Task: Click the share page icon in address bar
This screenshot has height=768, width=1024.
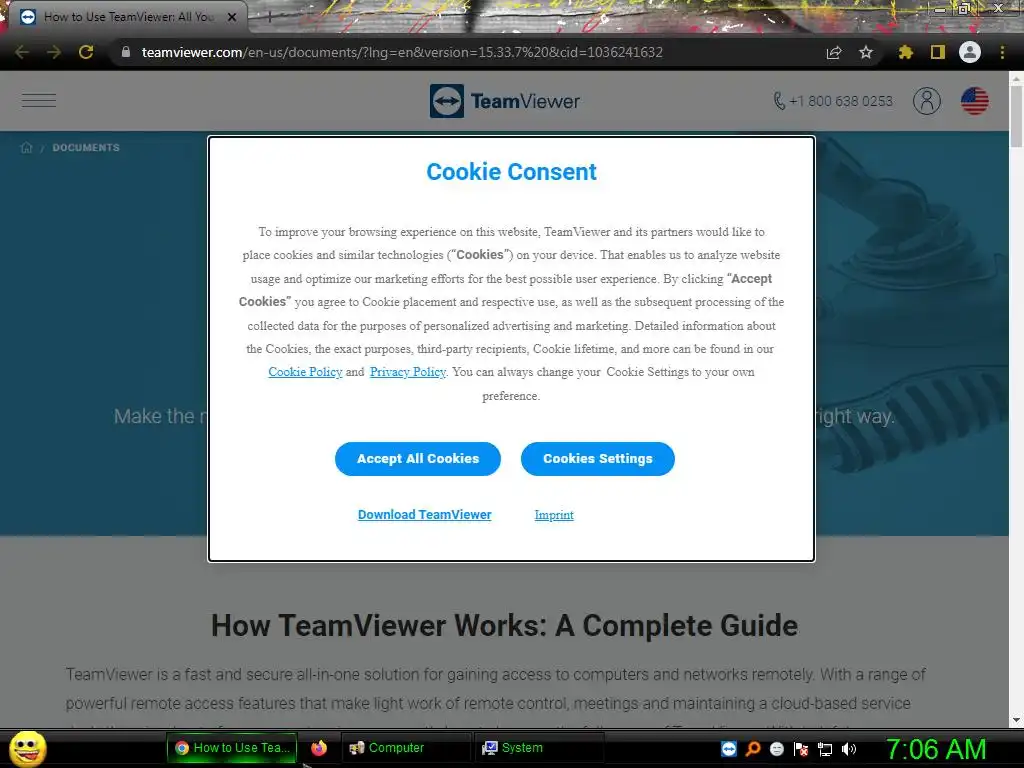Action: tap(834, 52)
